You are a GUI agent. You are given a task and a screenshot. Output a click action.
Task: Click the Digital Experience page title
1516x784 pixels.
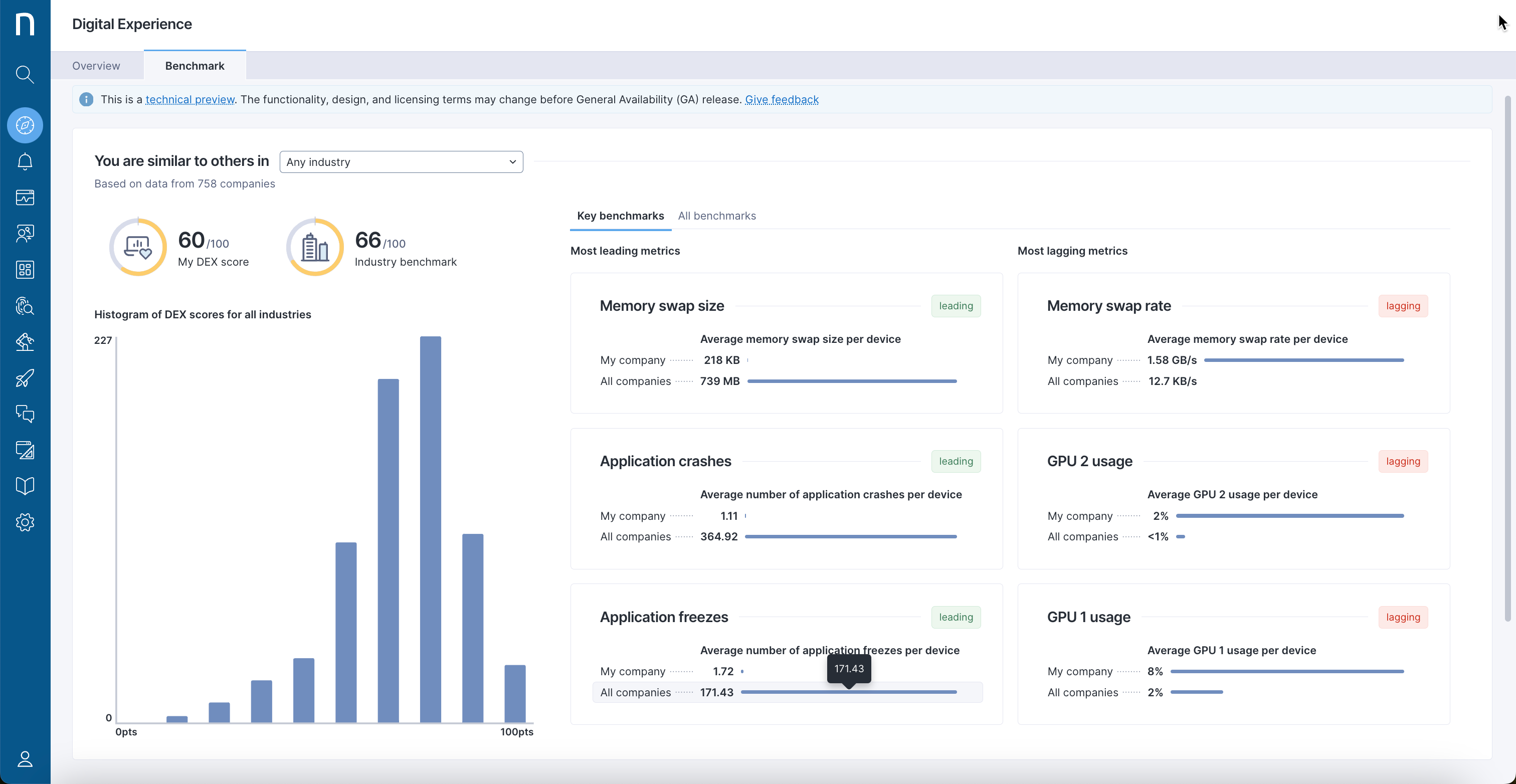click(x=132, y=24)
